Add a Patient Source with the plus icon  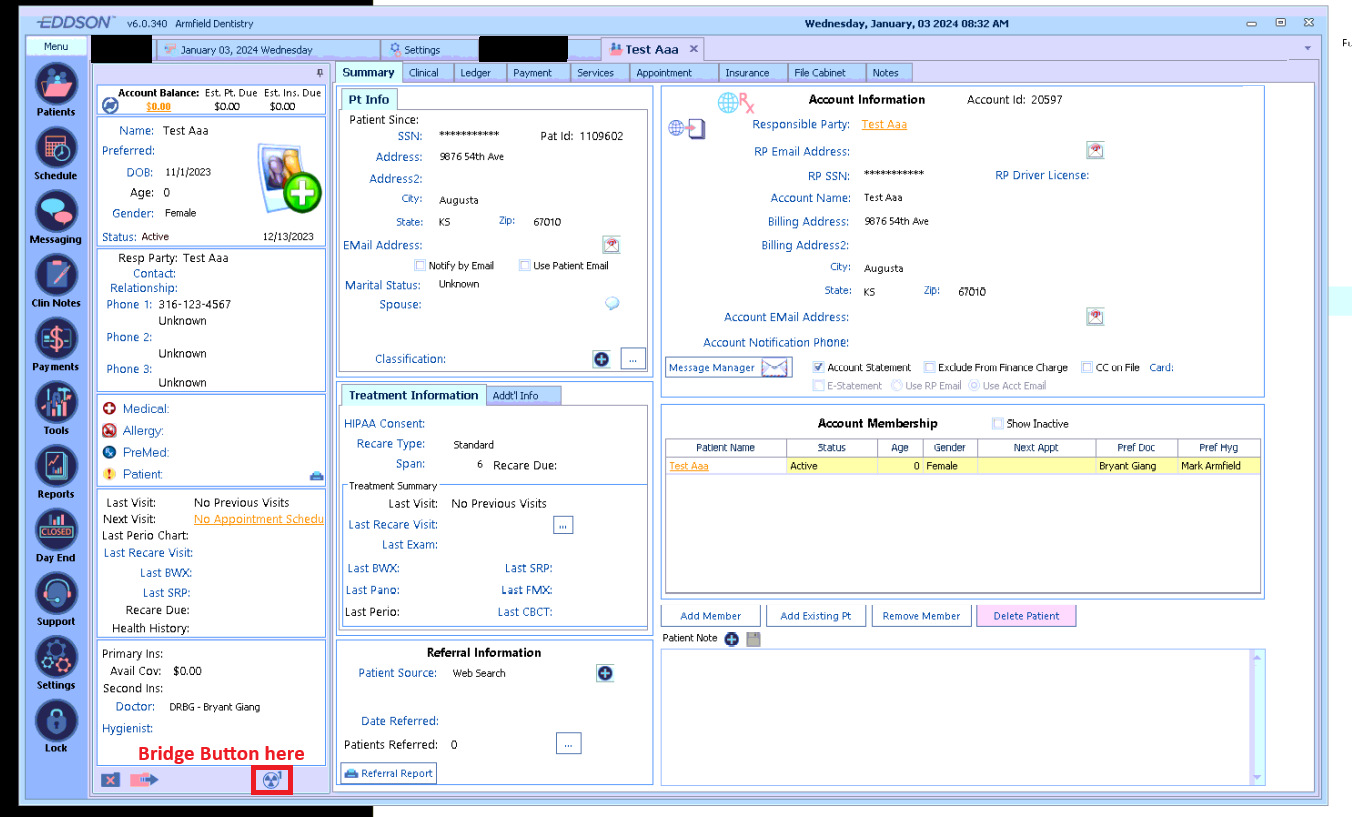click(x=605, y=673)
